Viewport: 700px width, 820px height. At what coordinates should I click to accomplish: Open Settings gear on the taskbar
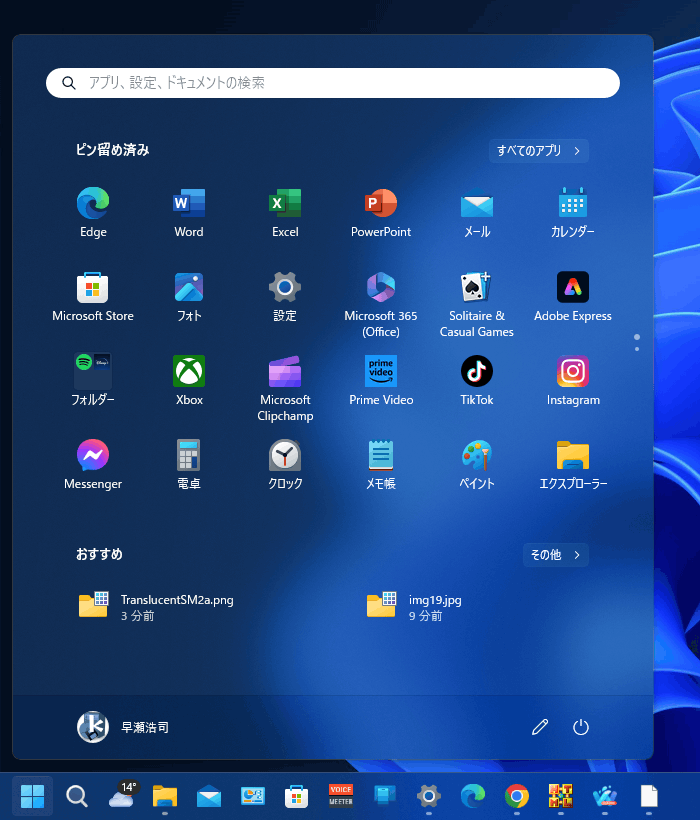(x=429, y=796)
